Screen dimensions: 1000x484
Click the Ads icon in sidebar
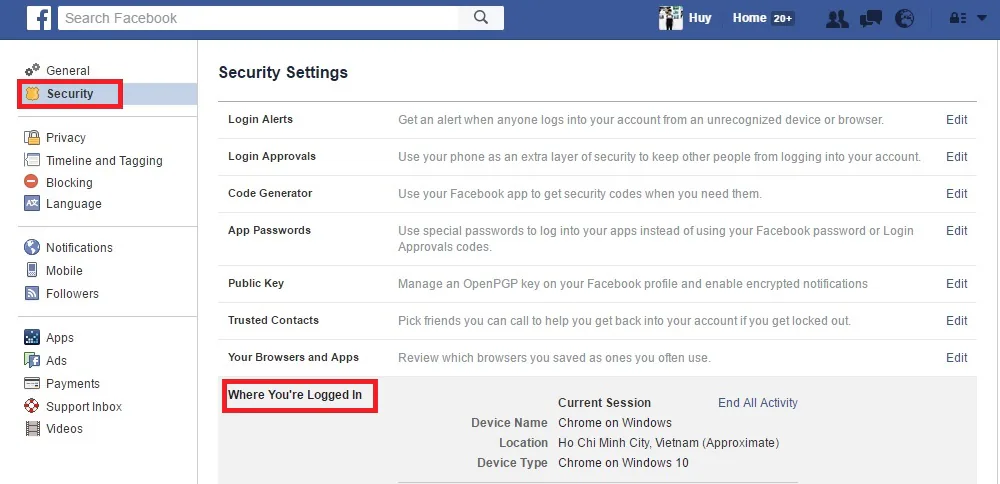[x=32, y=360]
